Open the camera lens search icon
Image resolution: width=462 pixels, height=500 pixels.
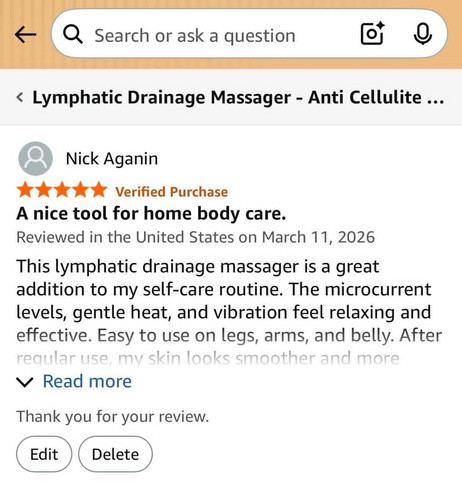[372, 33]
